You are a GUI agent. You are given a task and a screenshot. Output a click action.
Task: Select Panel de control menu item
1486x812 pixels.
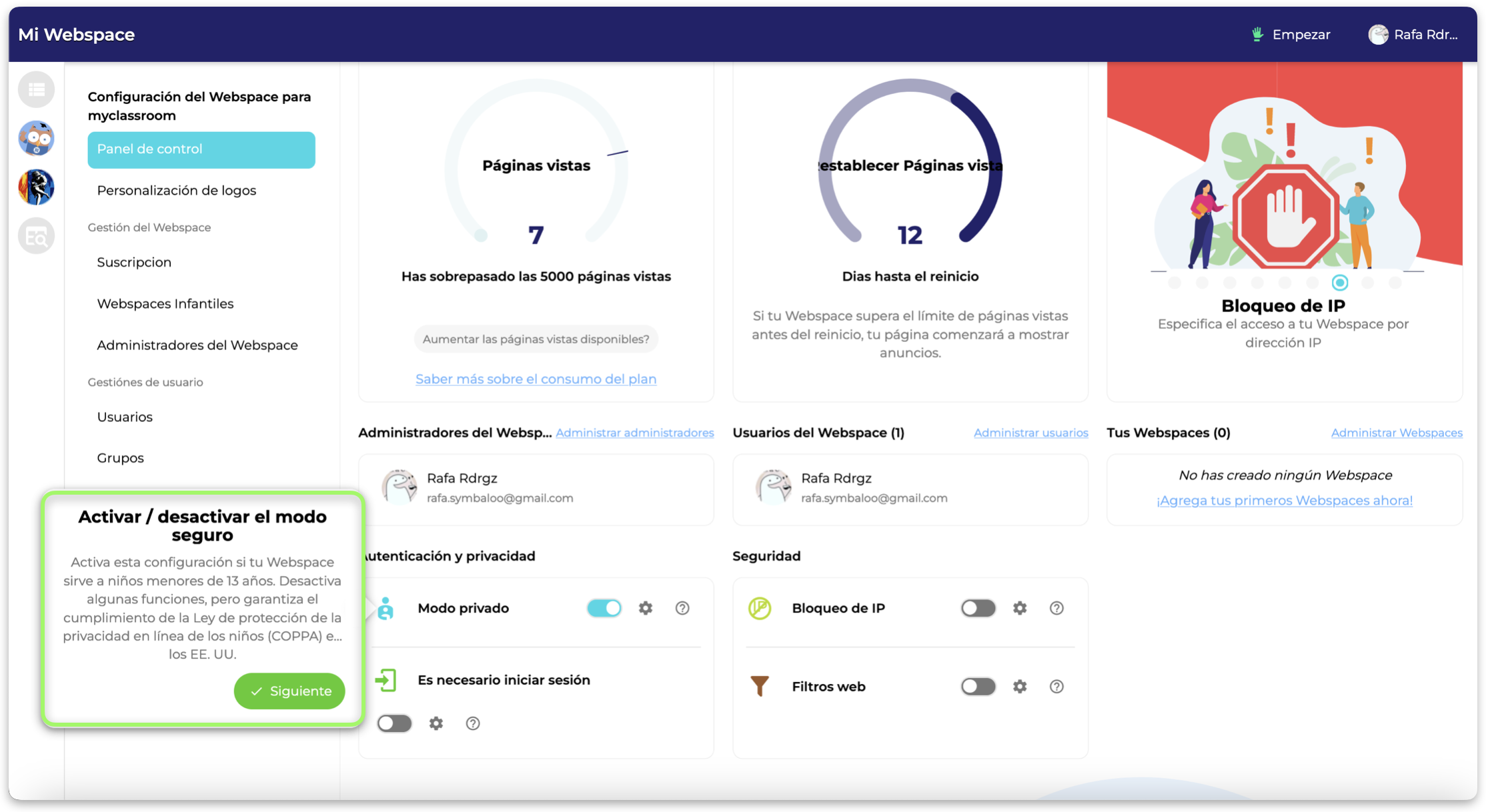click(x=201, y=149)
